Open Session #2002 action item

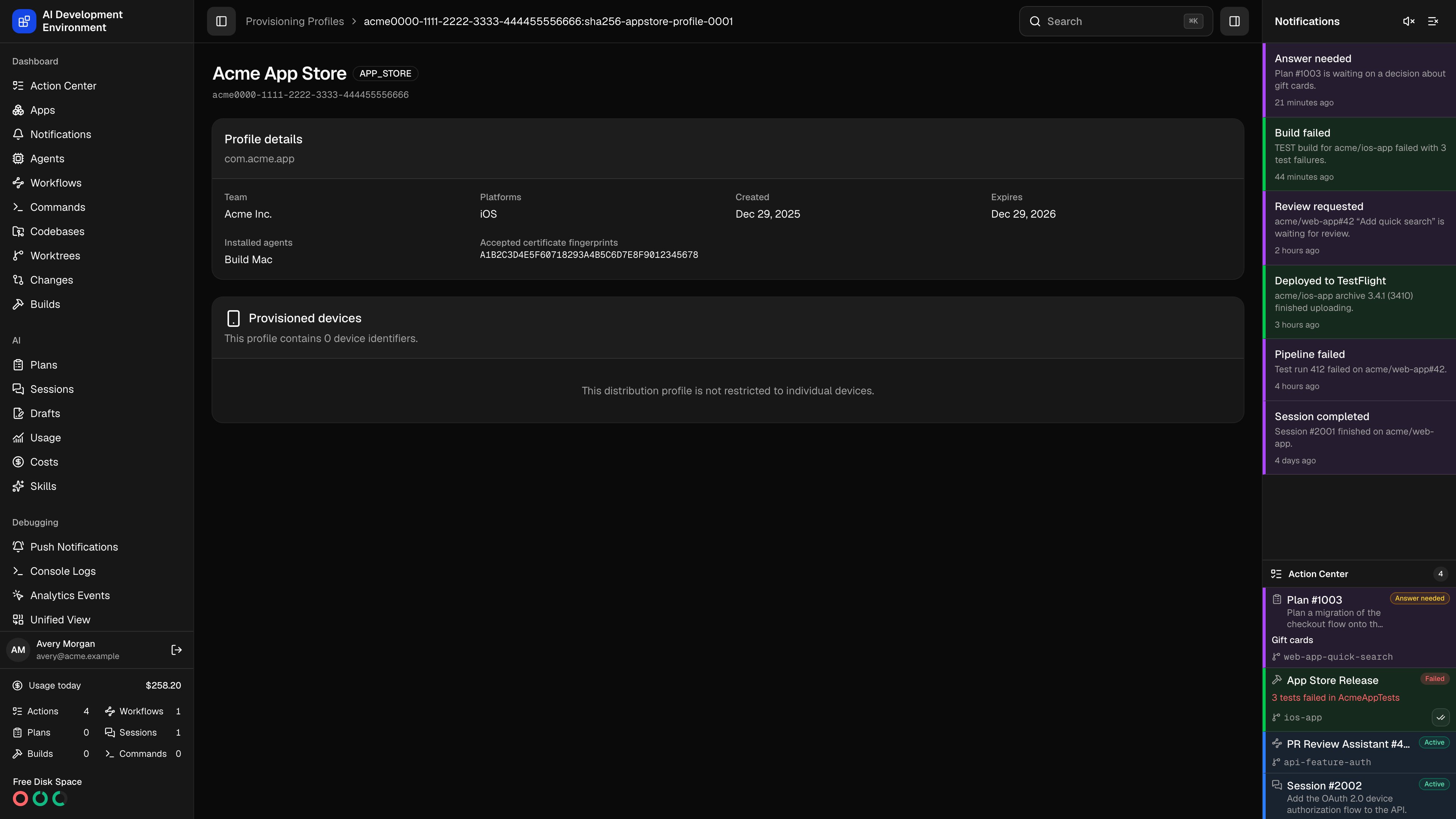pos(1359,796)
